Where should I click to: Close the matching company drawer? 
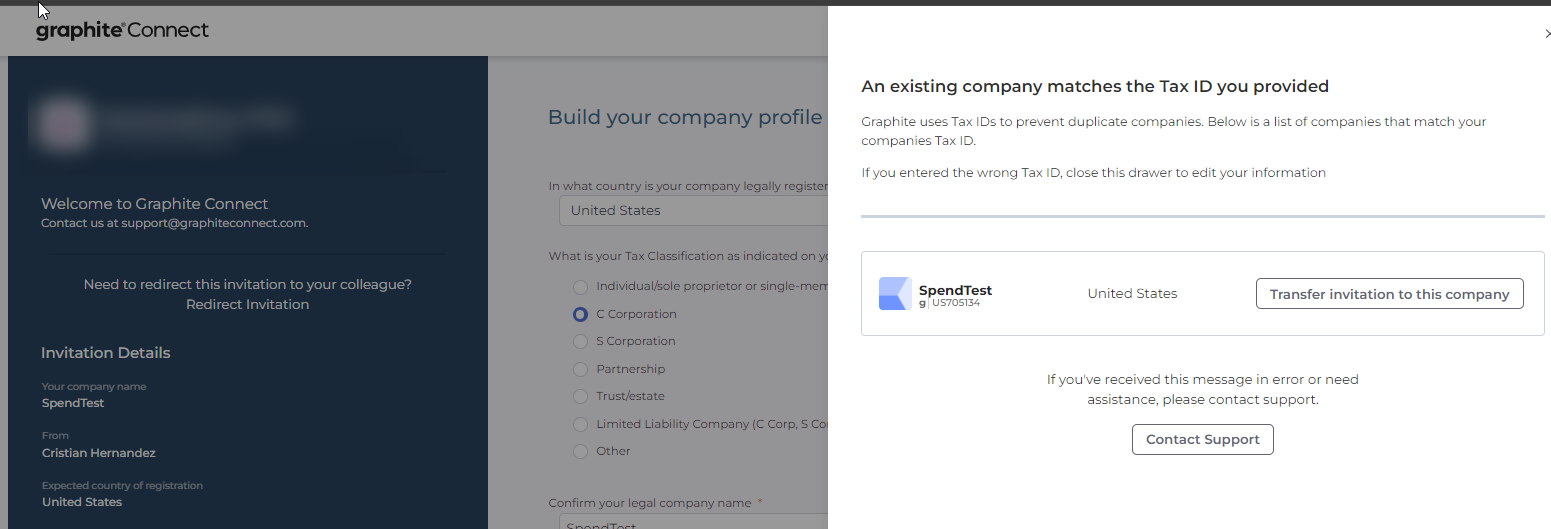[x=1547, y=34]
